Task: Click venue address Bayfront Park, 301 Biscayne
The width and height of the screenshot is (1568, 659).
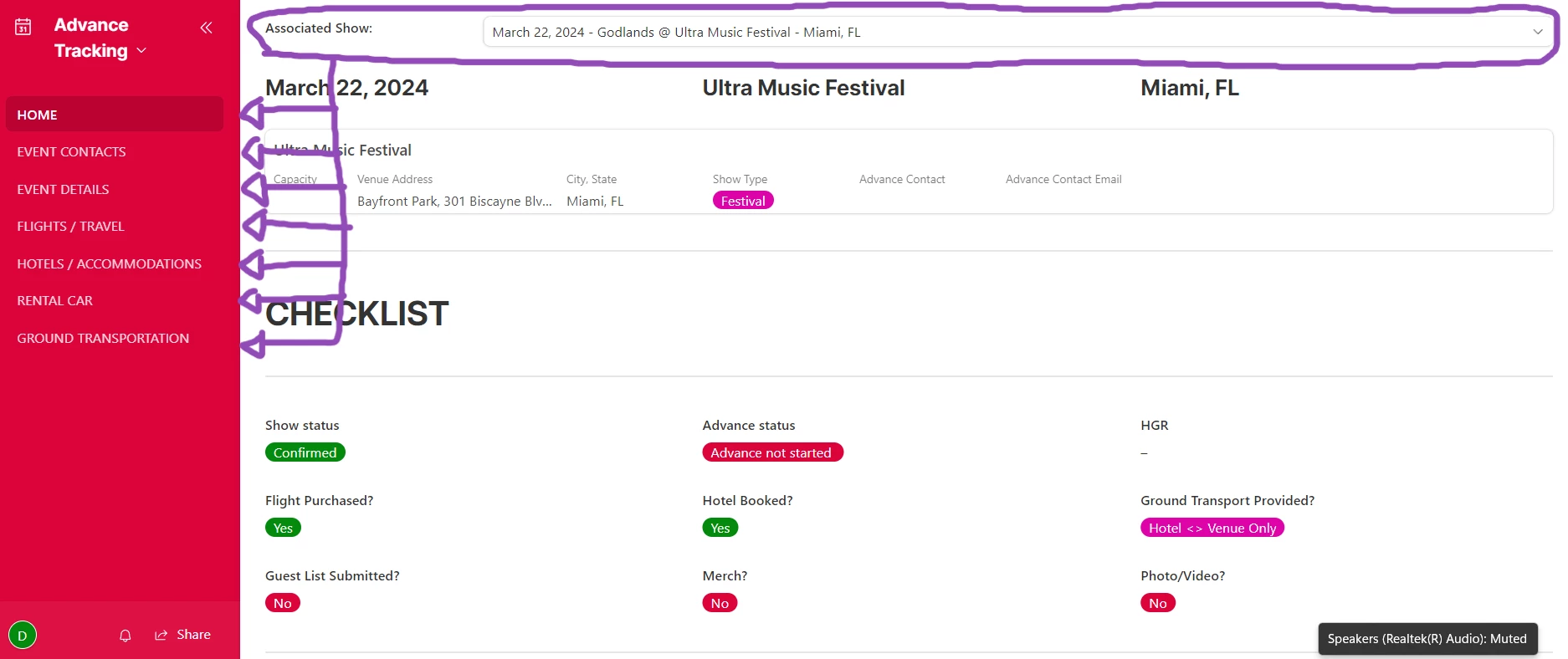Action: click(x=454, y=202)
